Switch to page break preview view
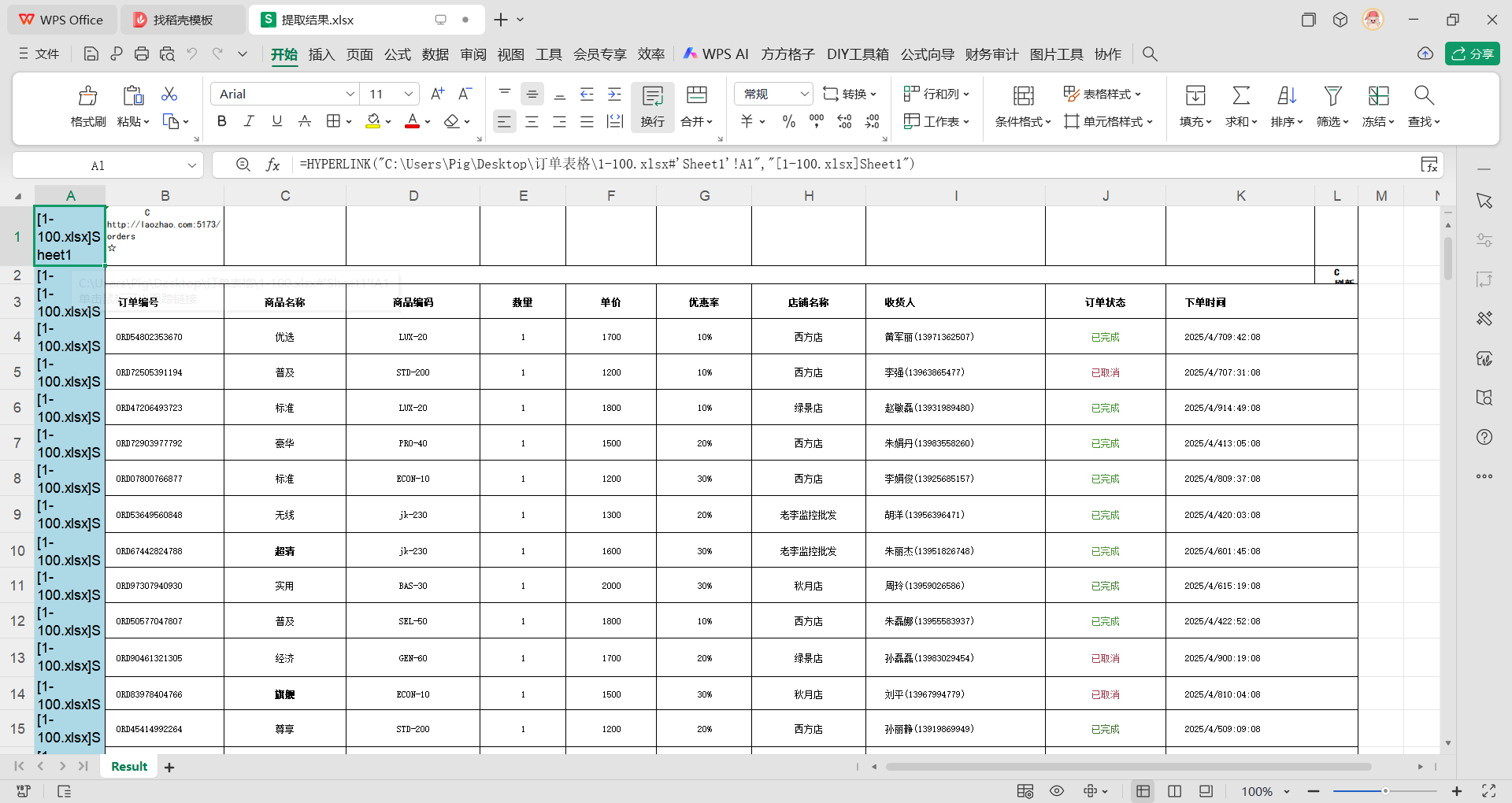This screenshot has width=1512, height=803. point(1174,791)
